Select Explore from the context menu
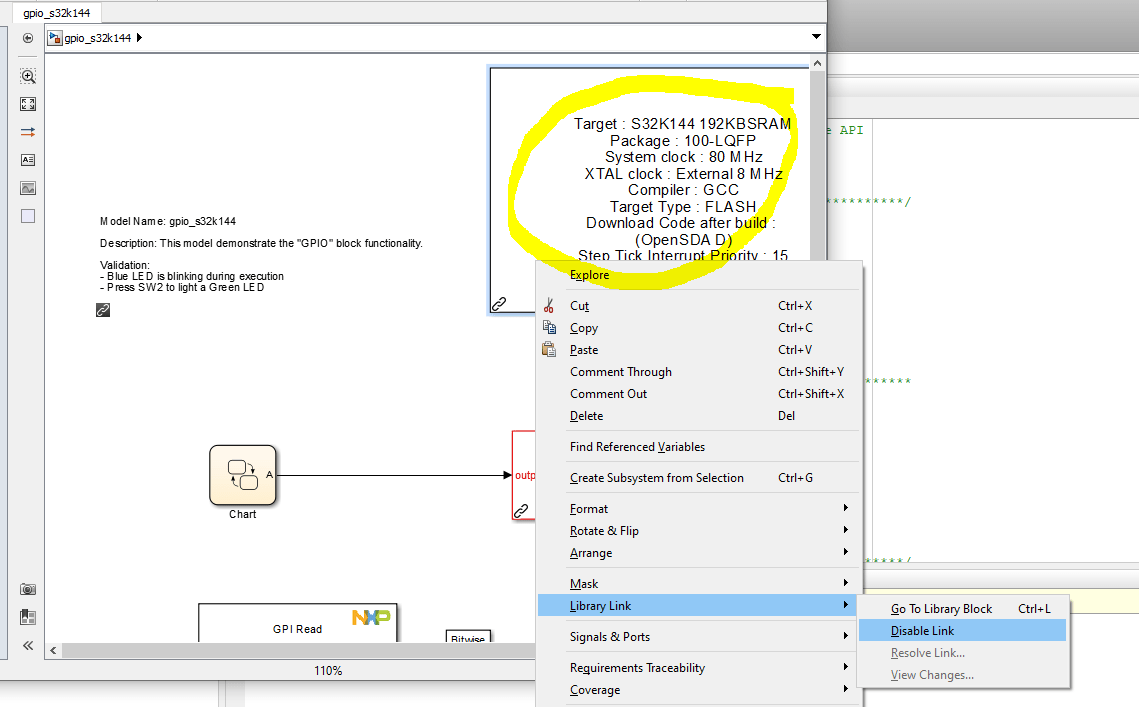Image resolution: width=1139 pixels, height=707 pixels. 589,274
